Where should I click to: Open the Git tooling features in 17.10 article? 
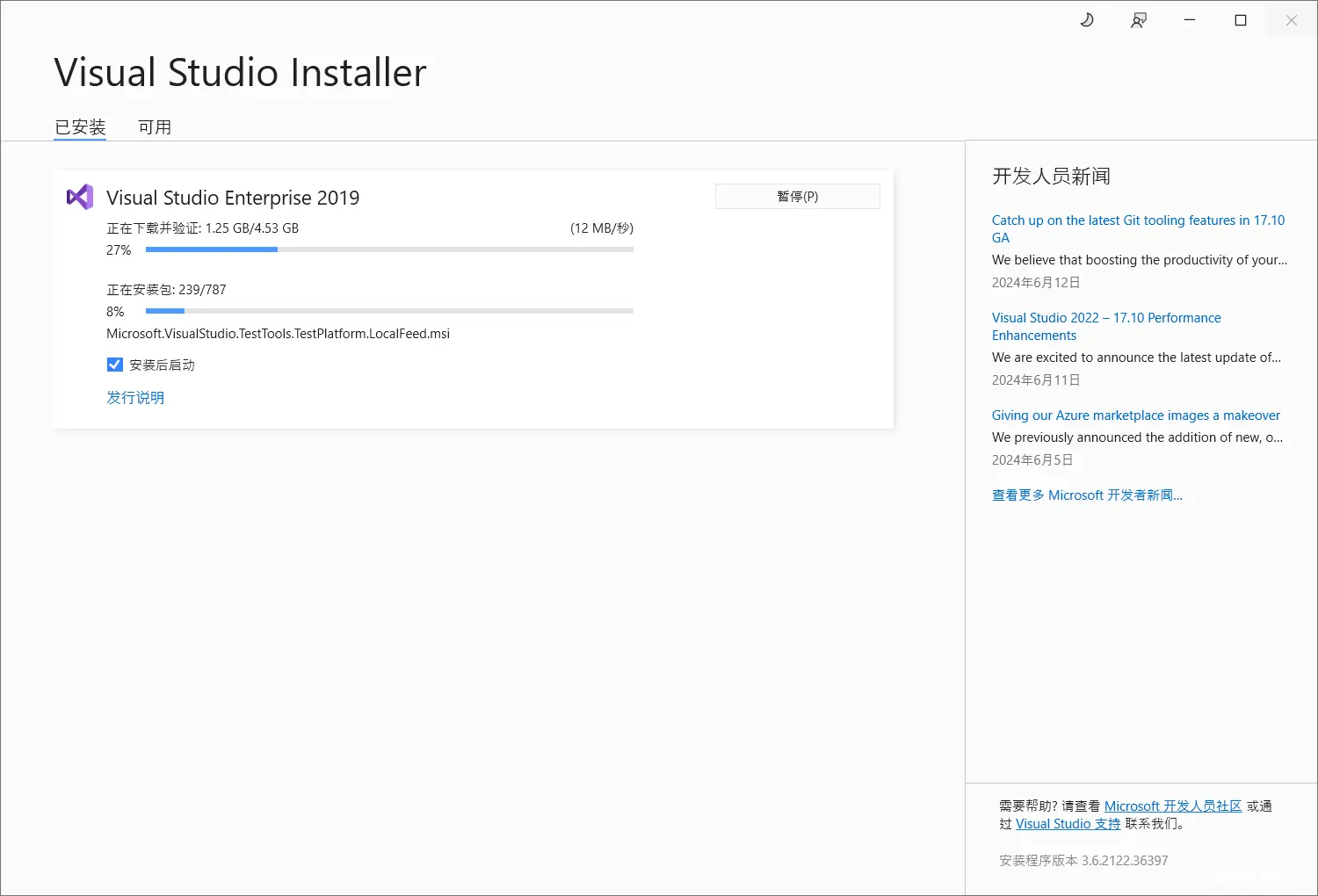[1138, 228]
